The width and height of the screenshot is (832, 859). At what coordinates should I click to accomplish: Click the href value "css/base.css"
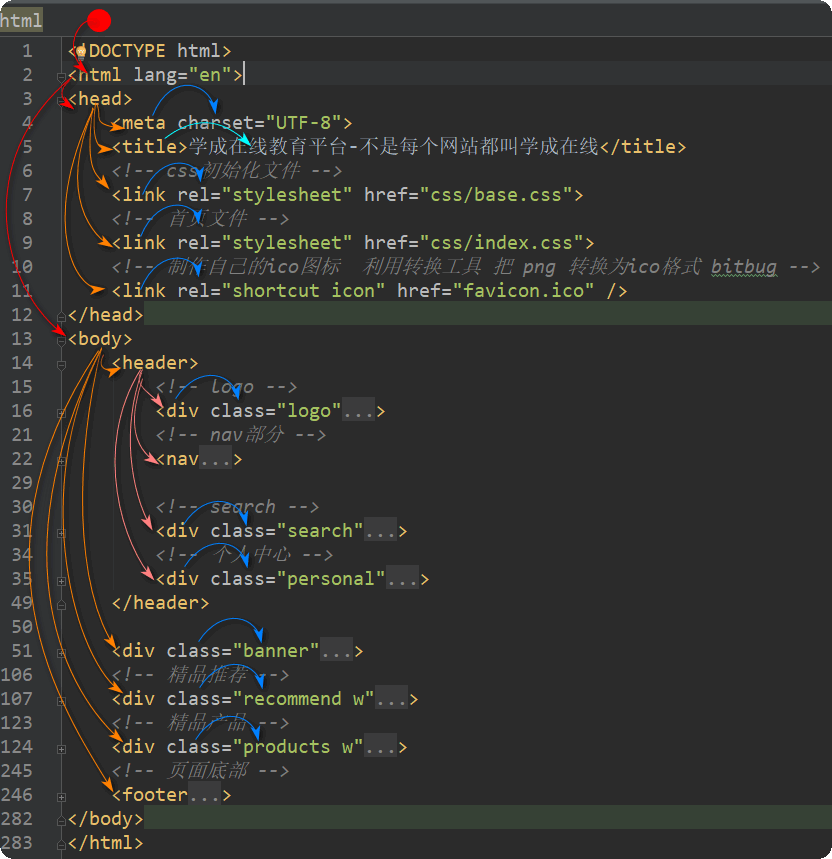(496, 194)
